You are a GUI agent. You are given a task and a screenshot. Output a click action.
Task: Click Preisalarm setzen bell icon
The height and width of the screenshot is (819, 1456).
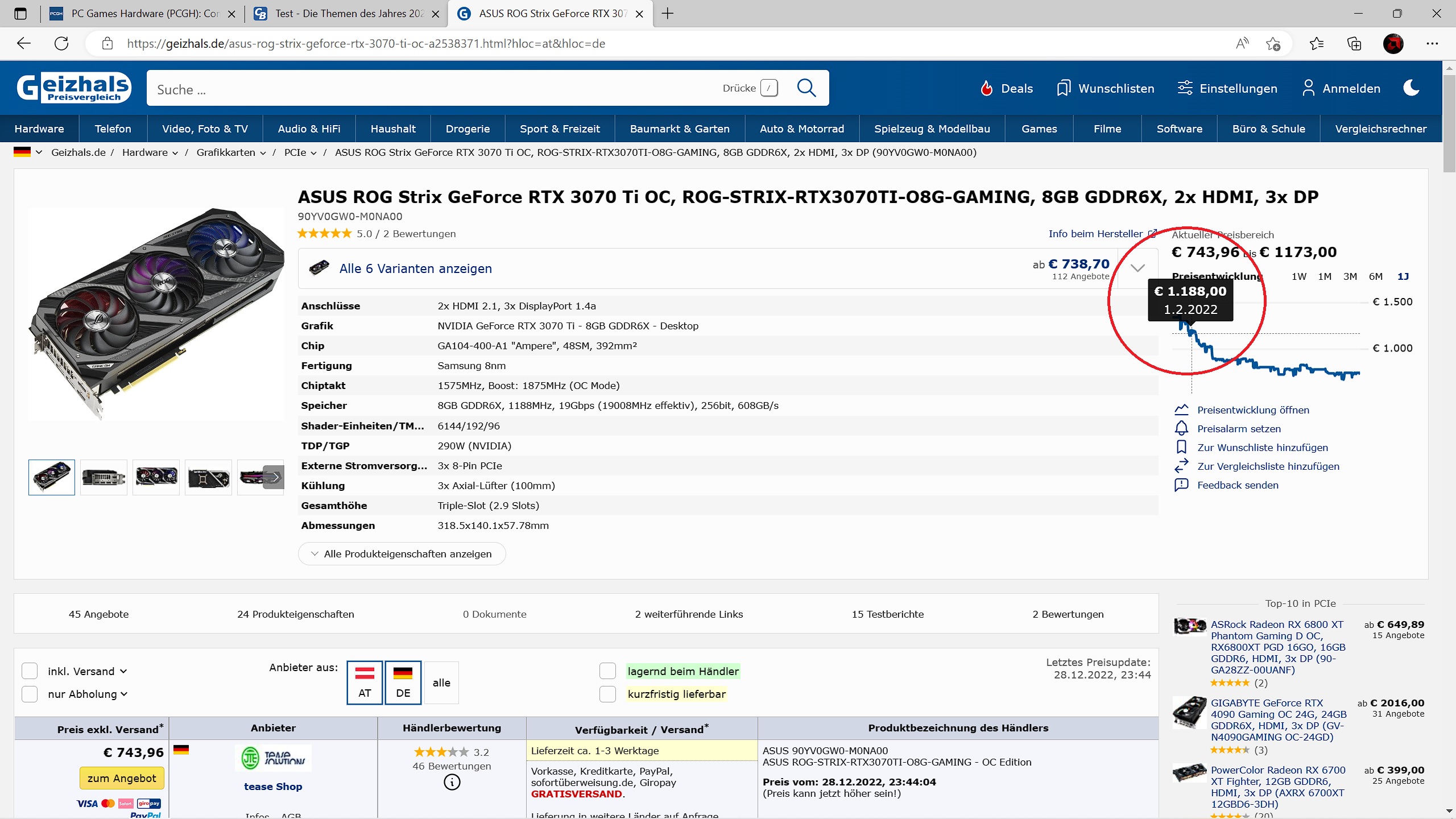point(1181,428)
